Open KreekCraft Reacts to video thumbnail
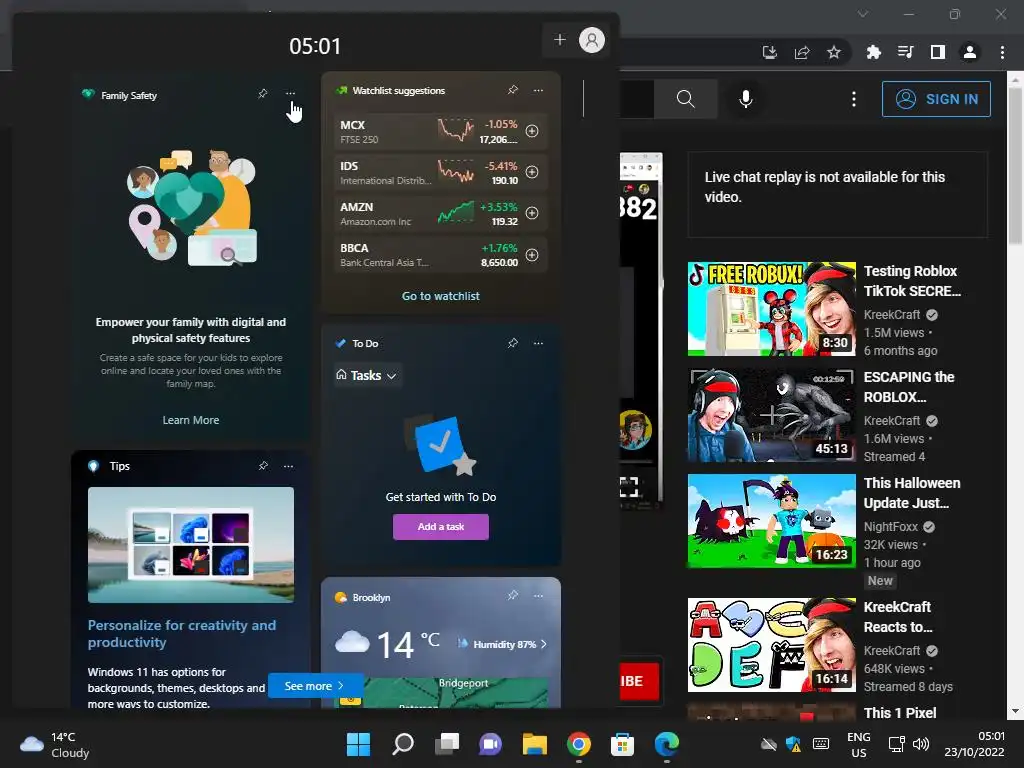The image size is (1024, 768). pos(771,645)
